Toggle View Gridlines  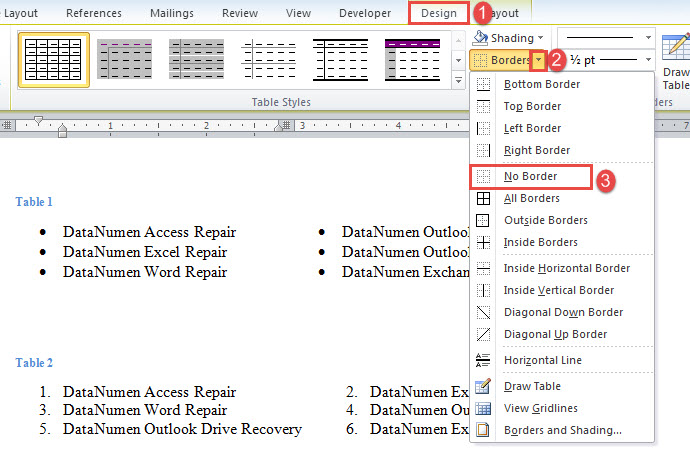(x=562, y=408)
